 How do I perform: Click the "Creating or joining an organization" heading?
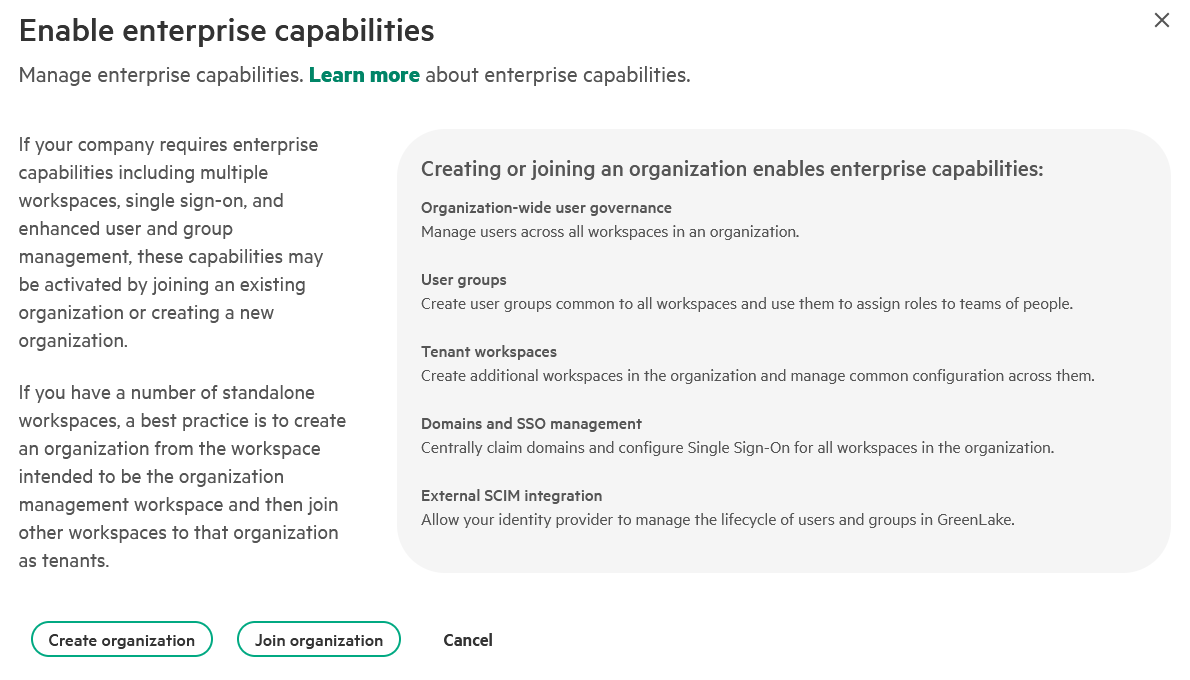point(732,169)
